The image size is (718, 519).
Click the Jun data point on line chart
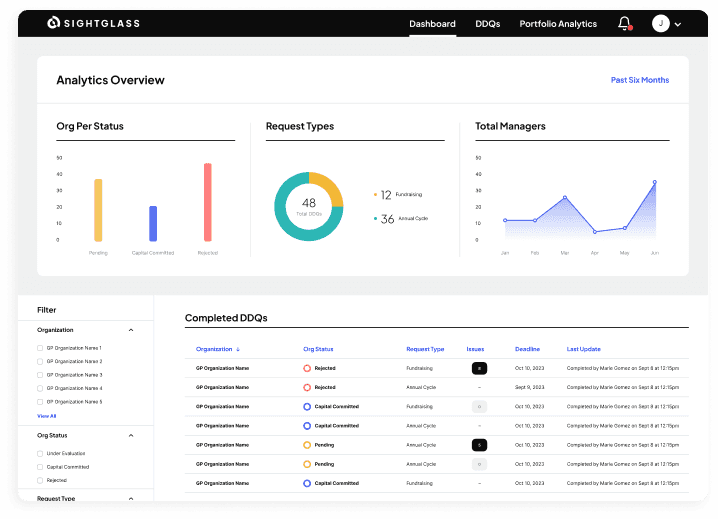pyautogui.click(x=654, y=182)
